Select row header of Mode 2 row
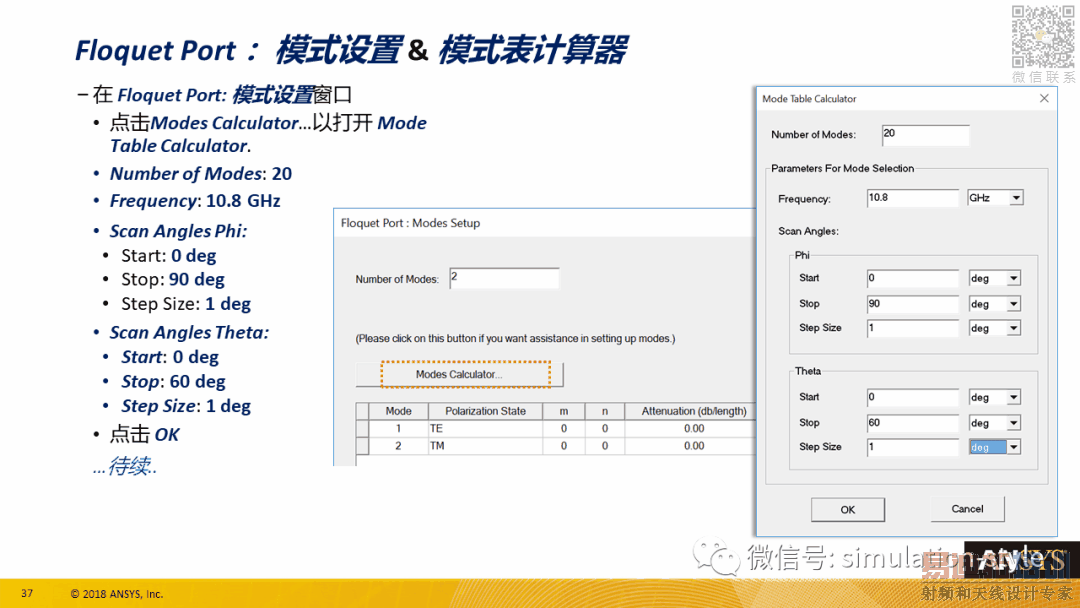1080x608 pixels. [362, 445]
